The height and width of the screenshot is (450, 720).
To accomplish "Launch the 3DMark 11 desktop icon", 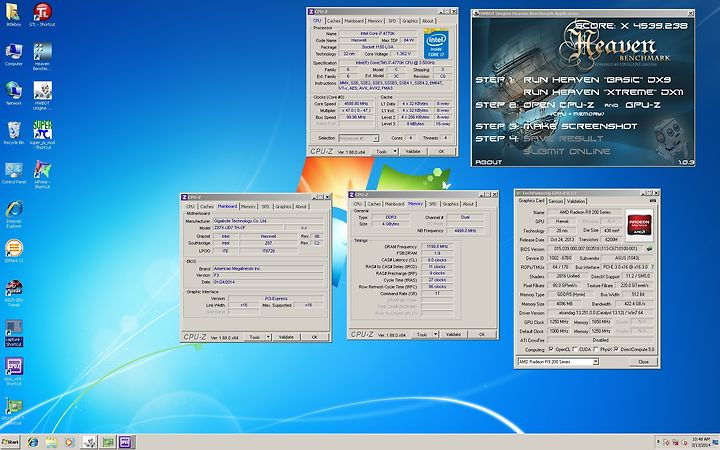I will coord(13,251).
